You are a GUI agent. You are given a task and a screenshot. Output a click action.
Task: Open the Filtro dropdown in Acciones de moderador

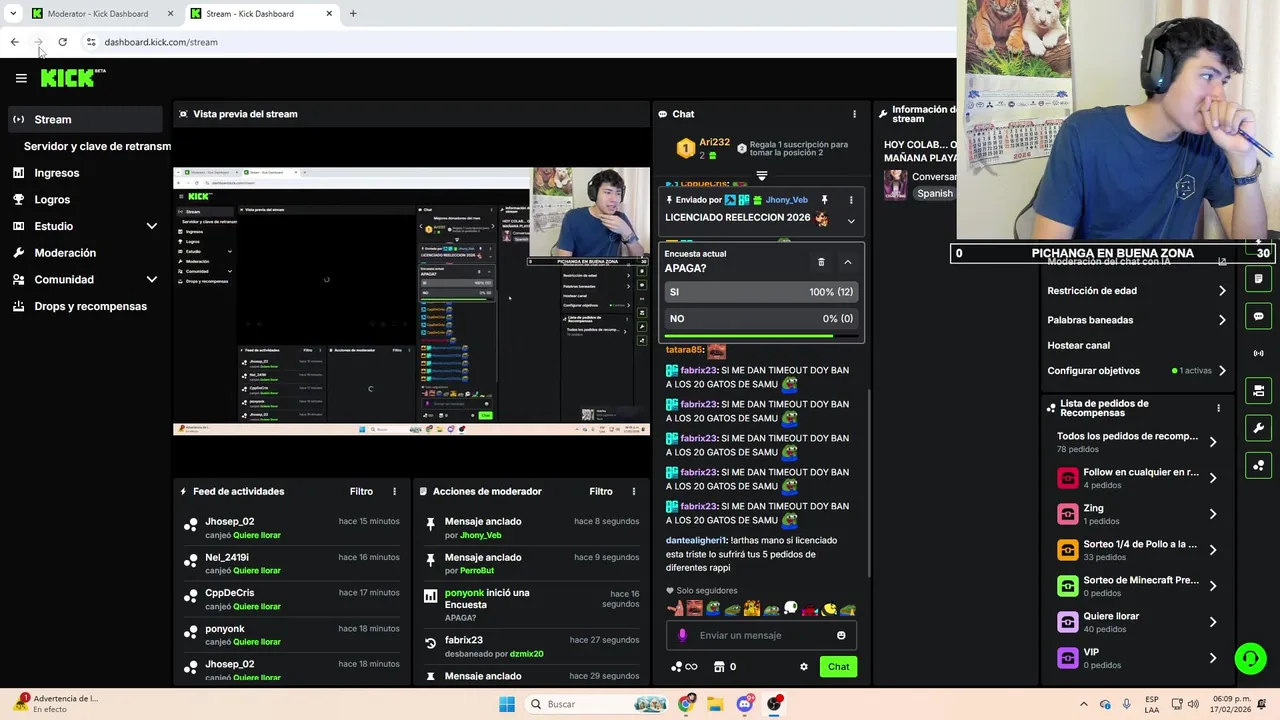(x=601, y=491)
